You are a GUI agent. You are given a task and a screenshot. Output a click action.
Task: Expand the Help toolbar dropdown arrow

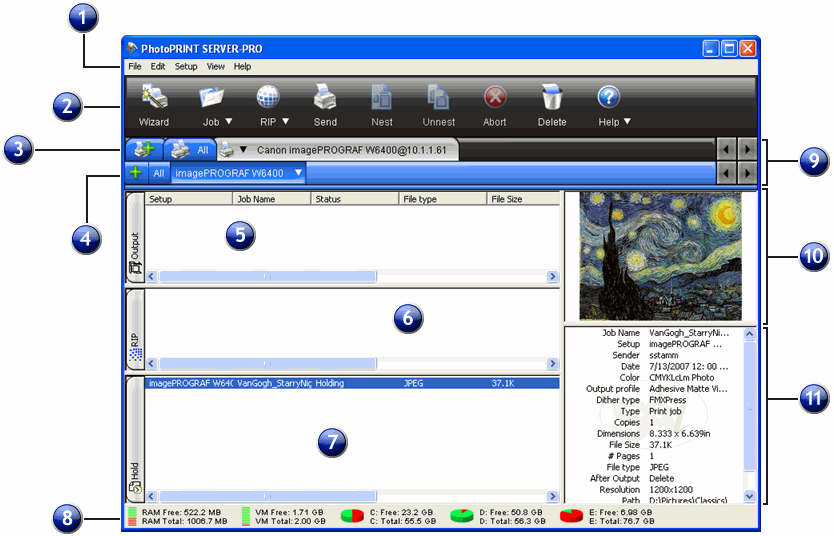pos(627,122)
